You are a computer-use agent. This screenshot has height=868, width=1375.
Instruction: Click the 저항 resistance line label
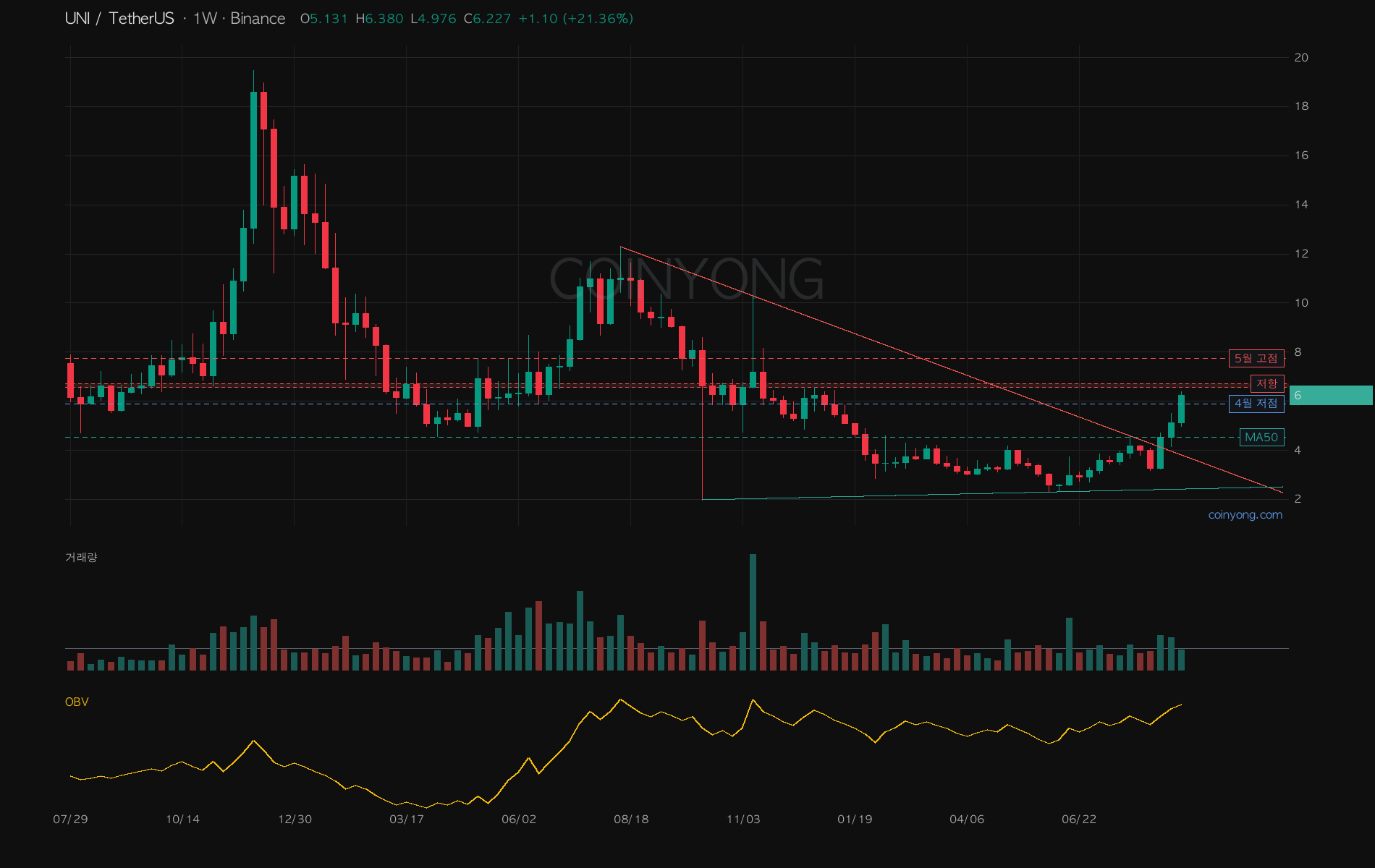1267,383
